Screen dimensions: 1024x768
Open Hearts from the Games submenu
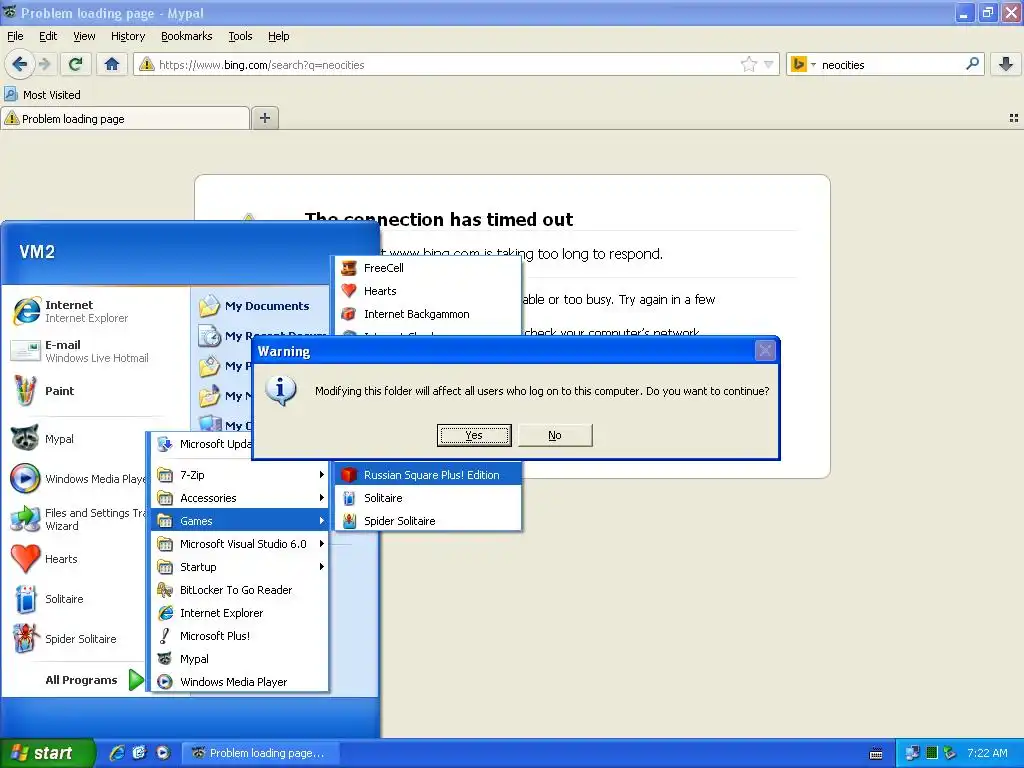(x=428, y=291)
